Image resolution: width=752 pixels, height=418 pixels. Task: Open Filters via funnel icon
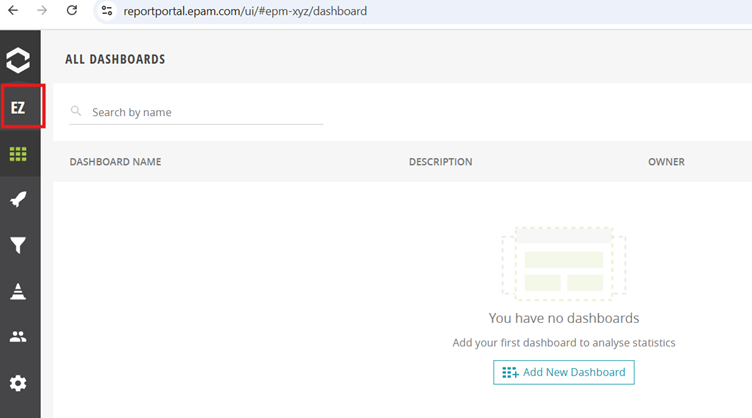point(18,245)
